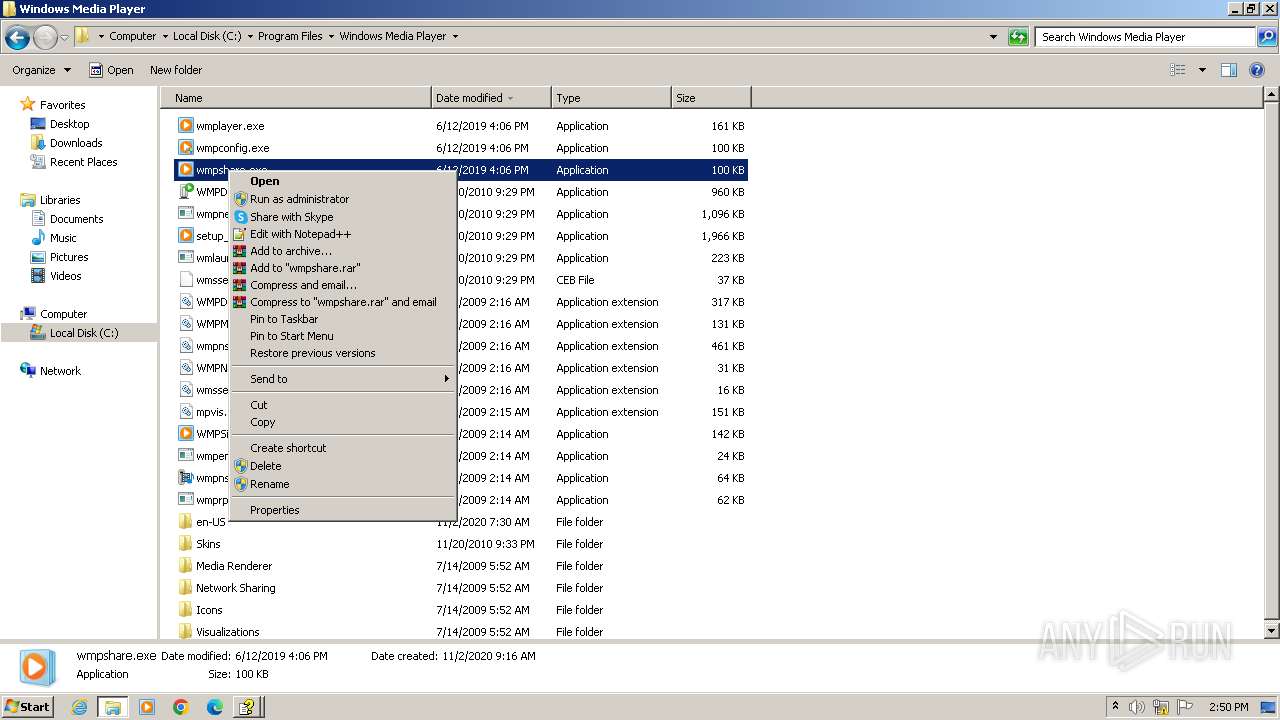Open Windows Media Player taskbar icon
Image resolution: width=1280 pixels, height=720 pixels.
[147, 707]
